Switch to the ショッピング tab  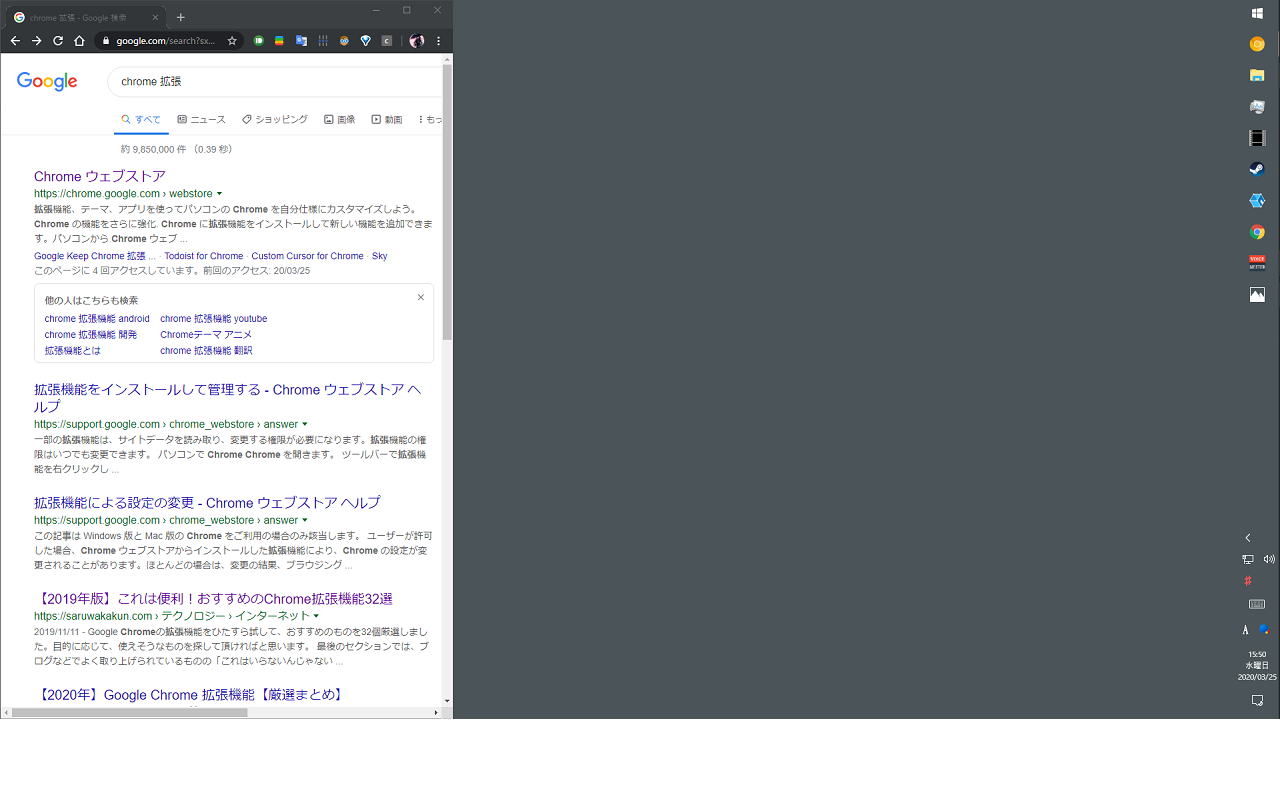[274, 119]
